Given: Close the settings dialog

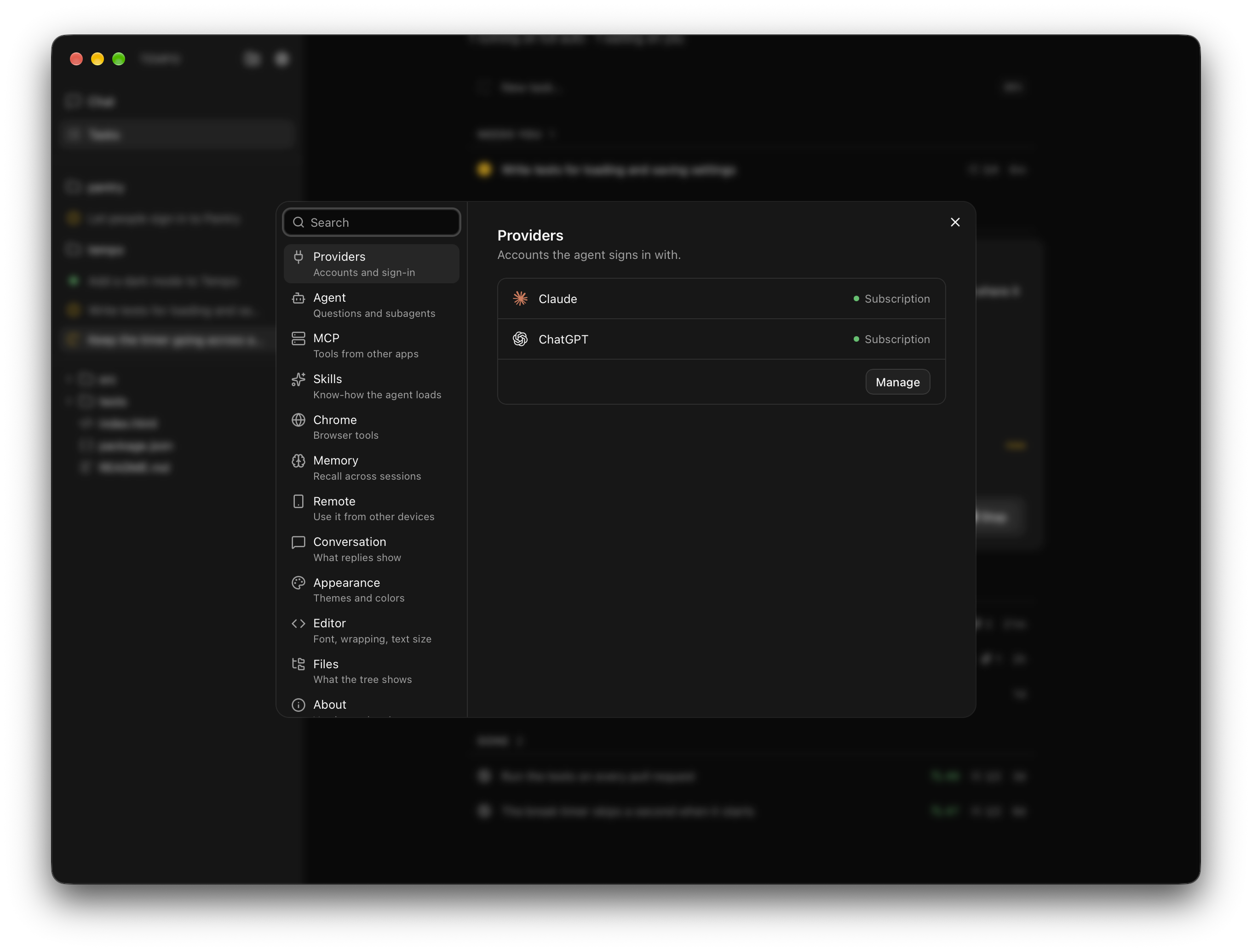Looking at the screenshot, I should pos(955,222).
